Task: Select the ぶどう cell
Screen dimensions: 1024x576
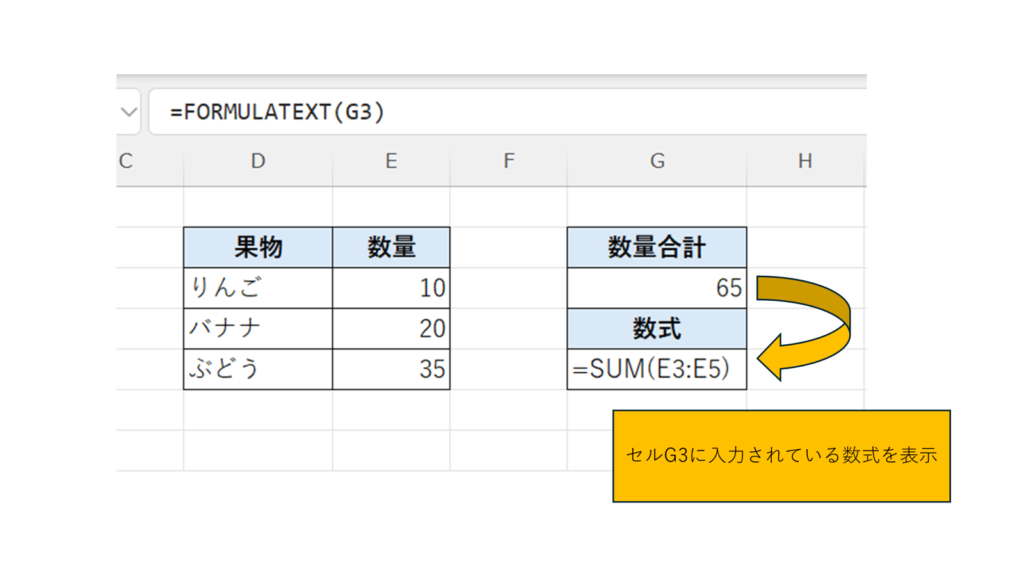Action: 258,369
